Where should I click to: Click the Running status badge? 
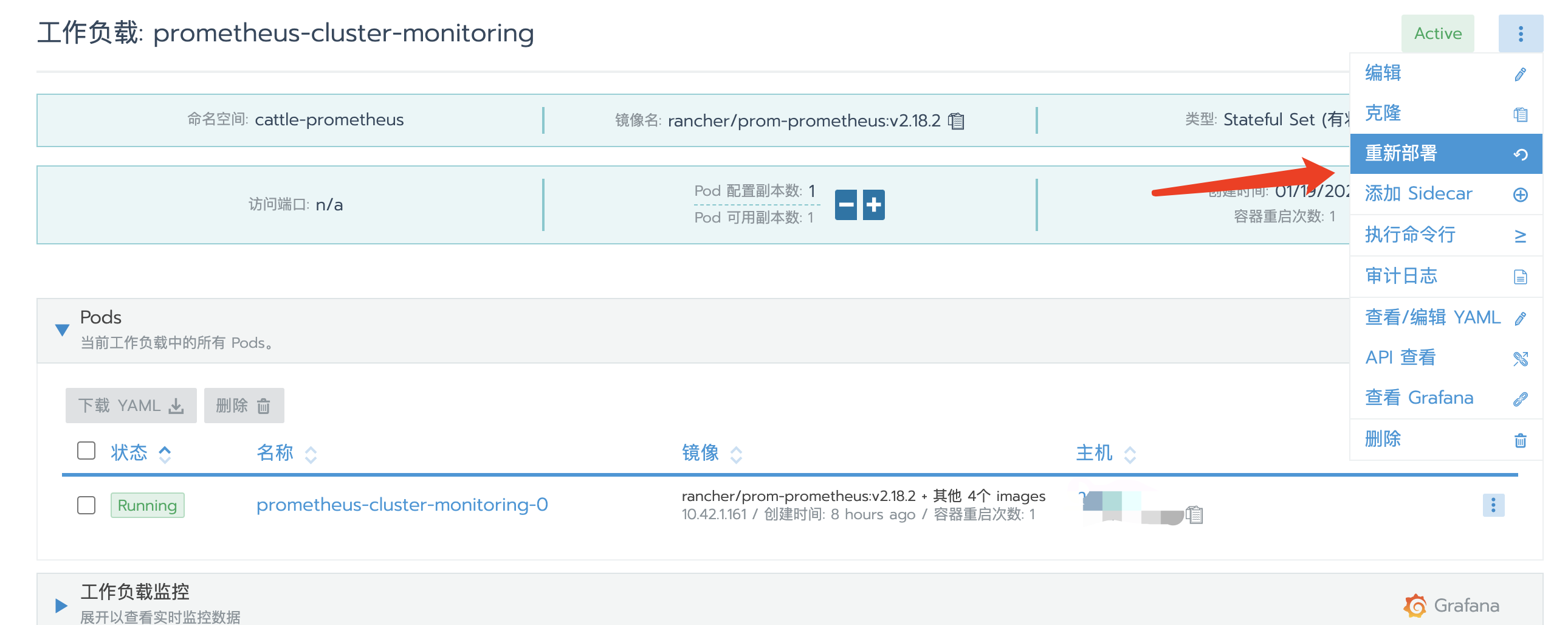pos(147,506)
